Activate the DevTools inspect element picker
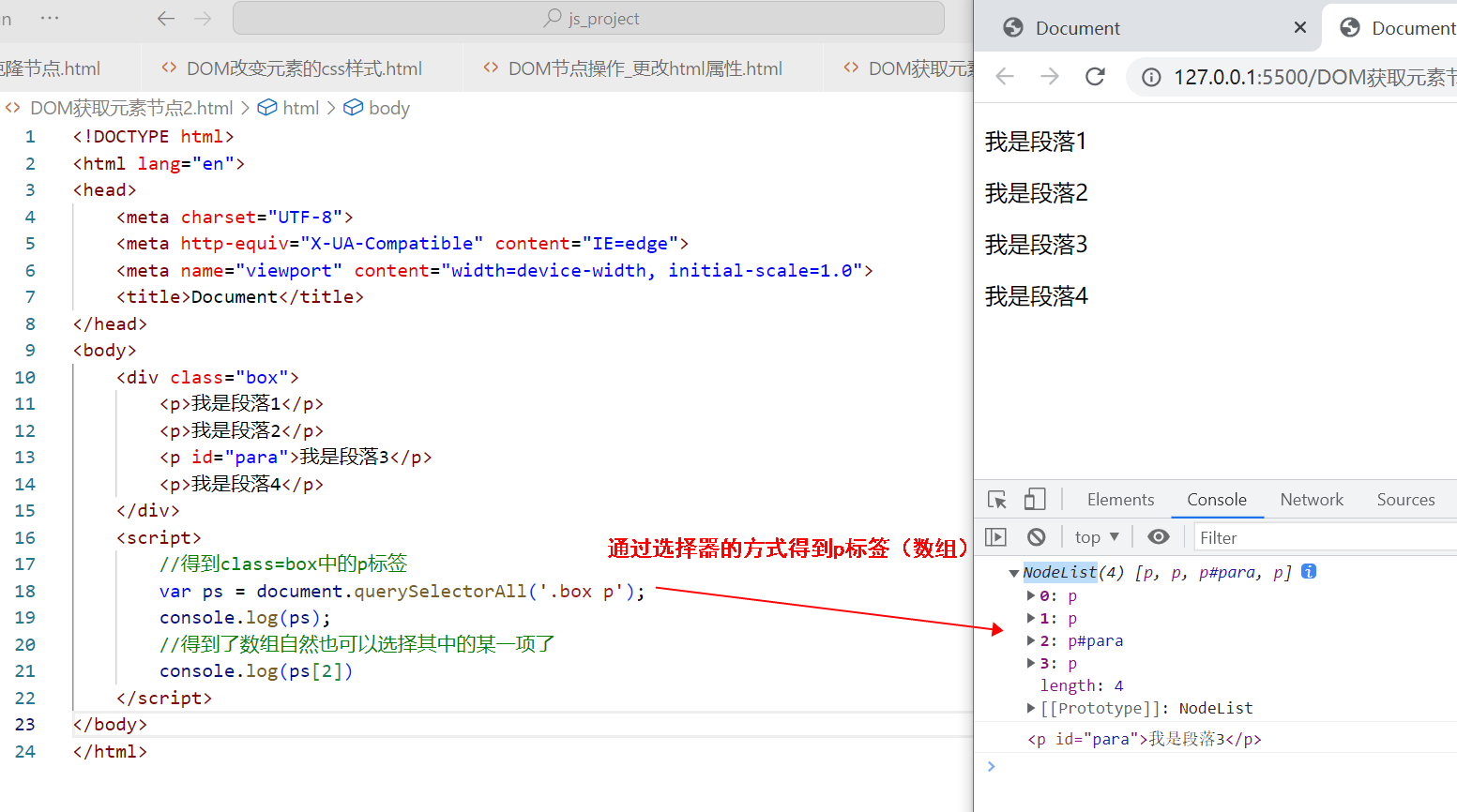Screen dimensions: 1457x812 (x=997, y=500)
